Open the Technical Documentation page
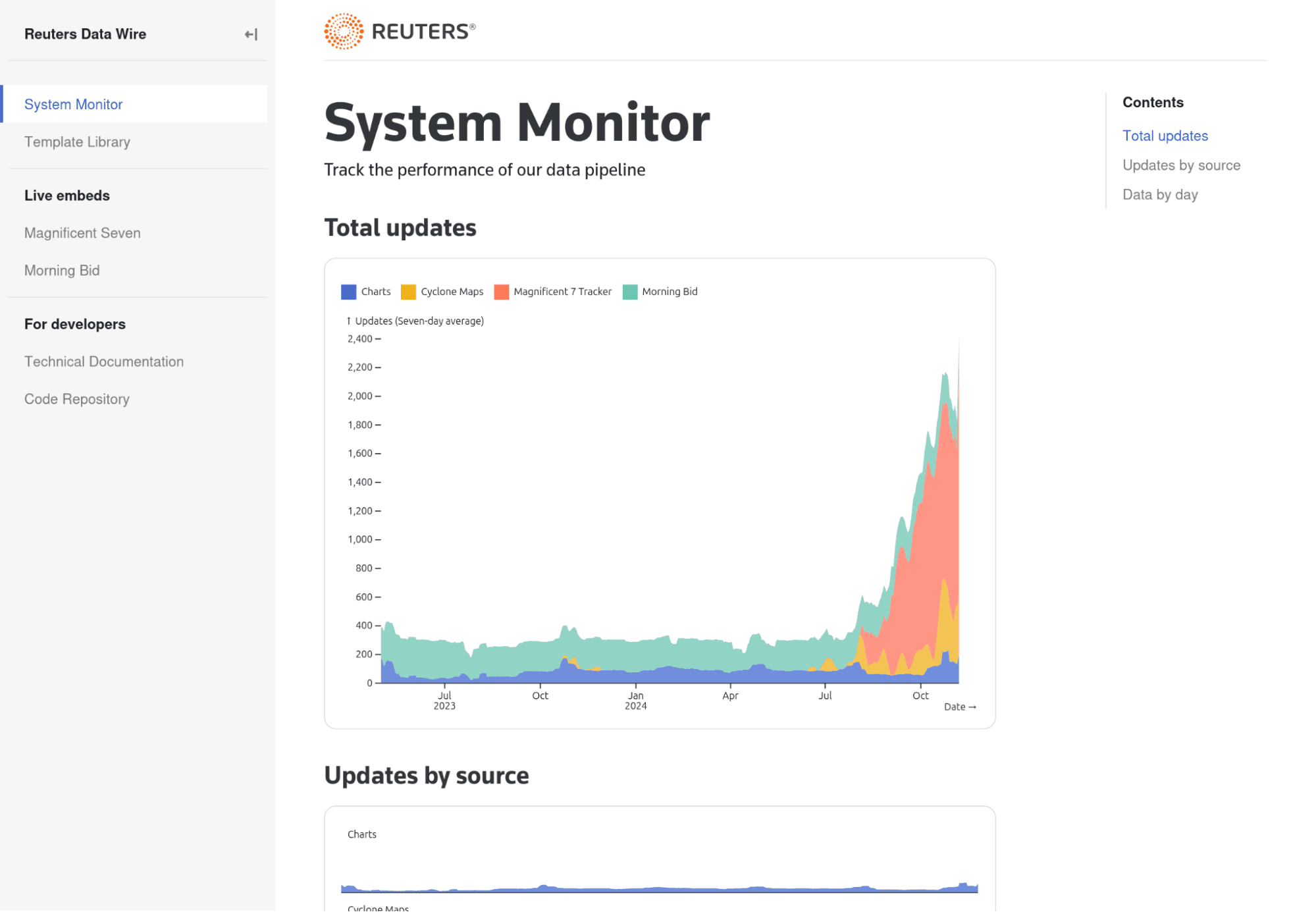This screenshot has width=1316, height=912. [x=104, y=362]
